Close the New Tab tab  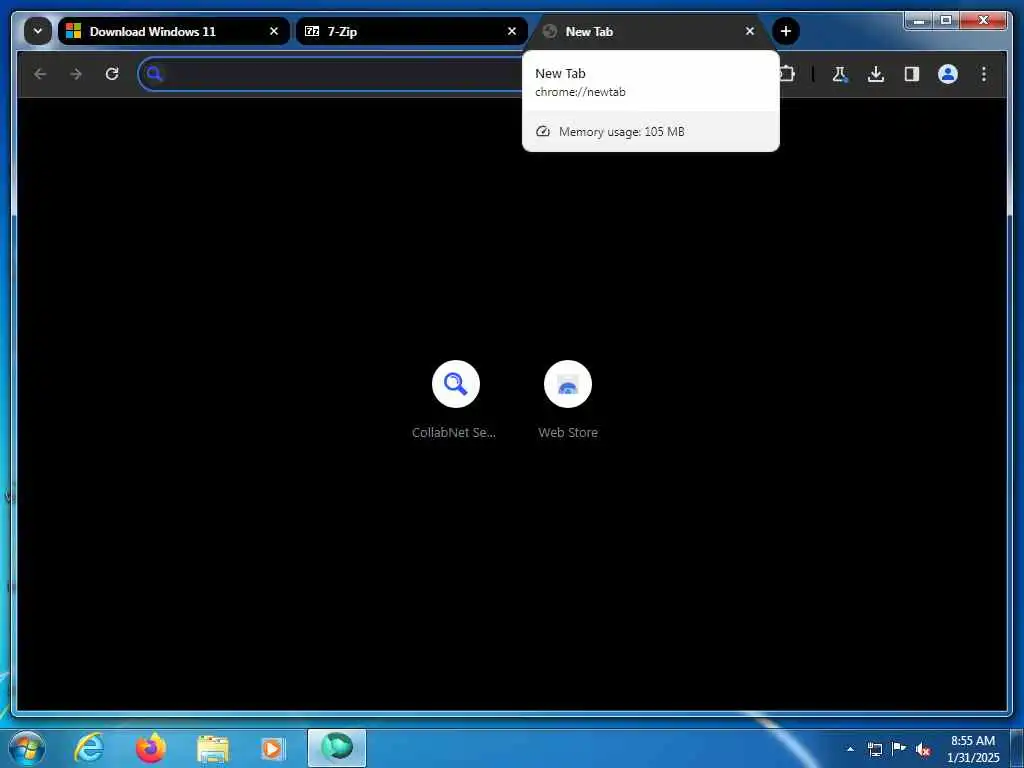[x=750, y=31]
